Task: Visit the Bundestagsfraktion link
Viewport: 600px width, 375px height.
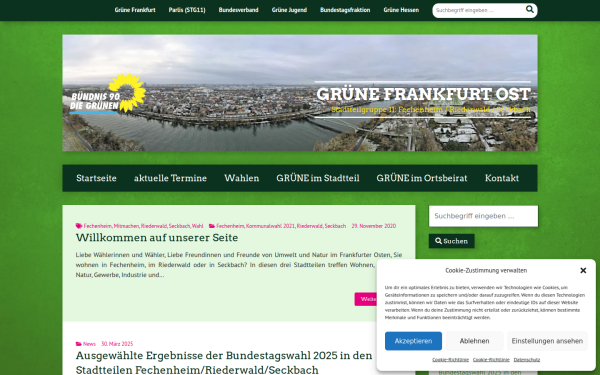Action: click(x=345, y=10)
